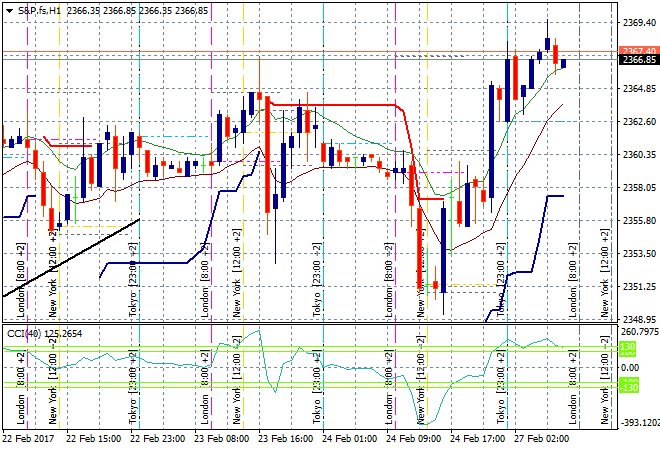Select the black diagonal trendline
This screenshot has height=450, width=660.
(x=70, y=257)
